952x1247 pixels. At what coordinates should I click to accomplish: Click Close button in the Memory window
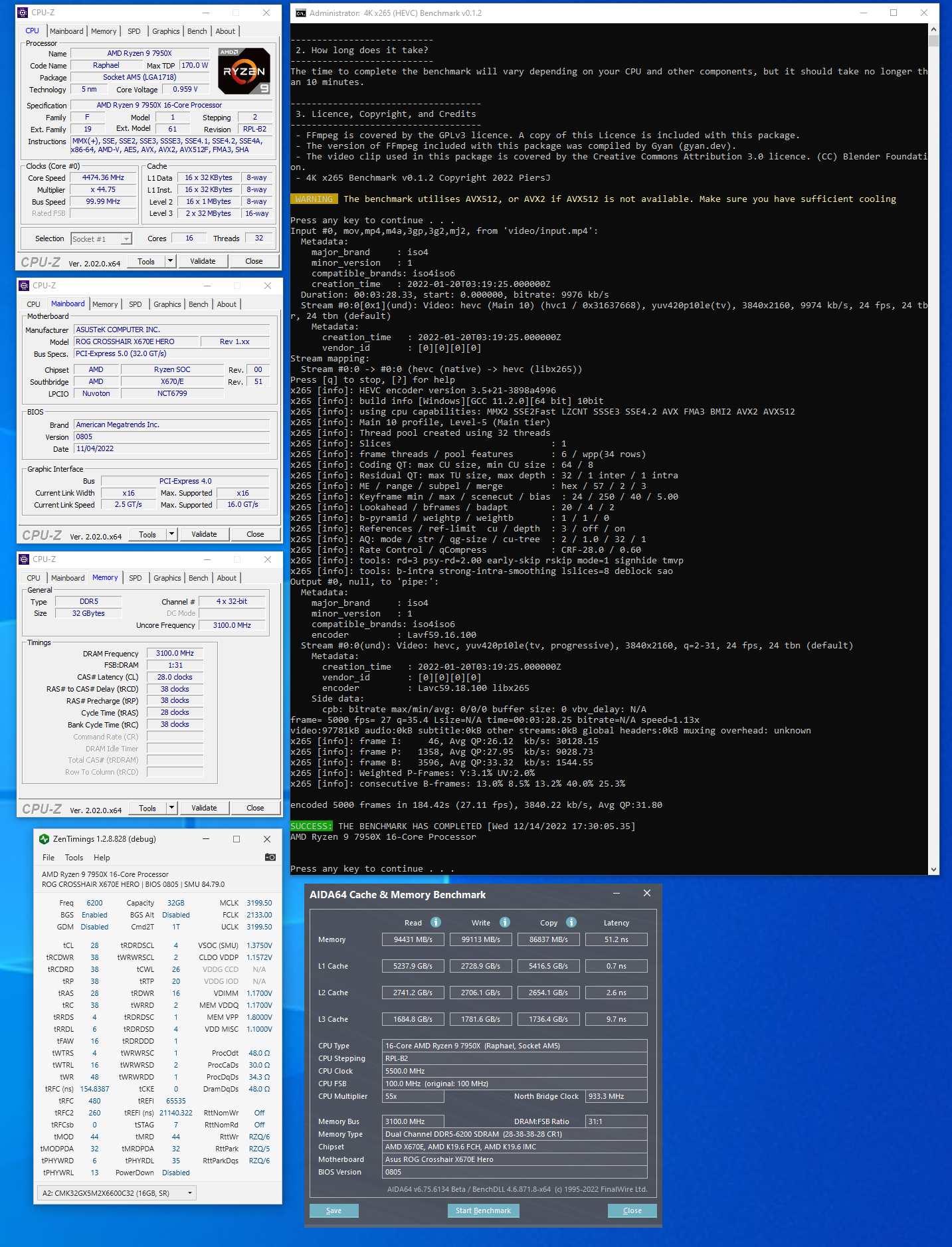[255, 808]
